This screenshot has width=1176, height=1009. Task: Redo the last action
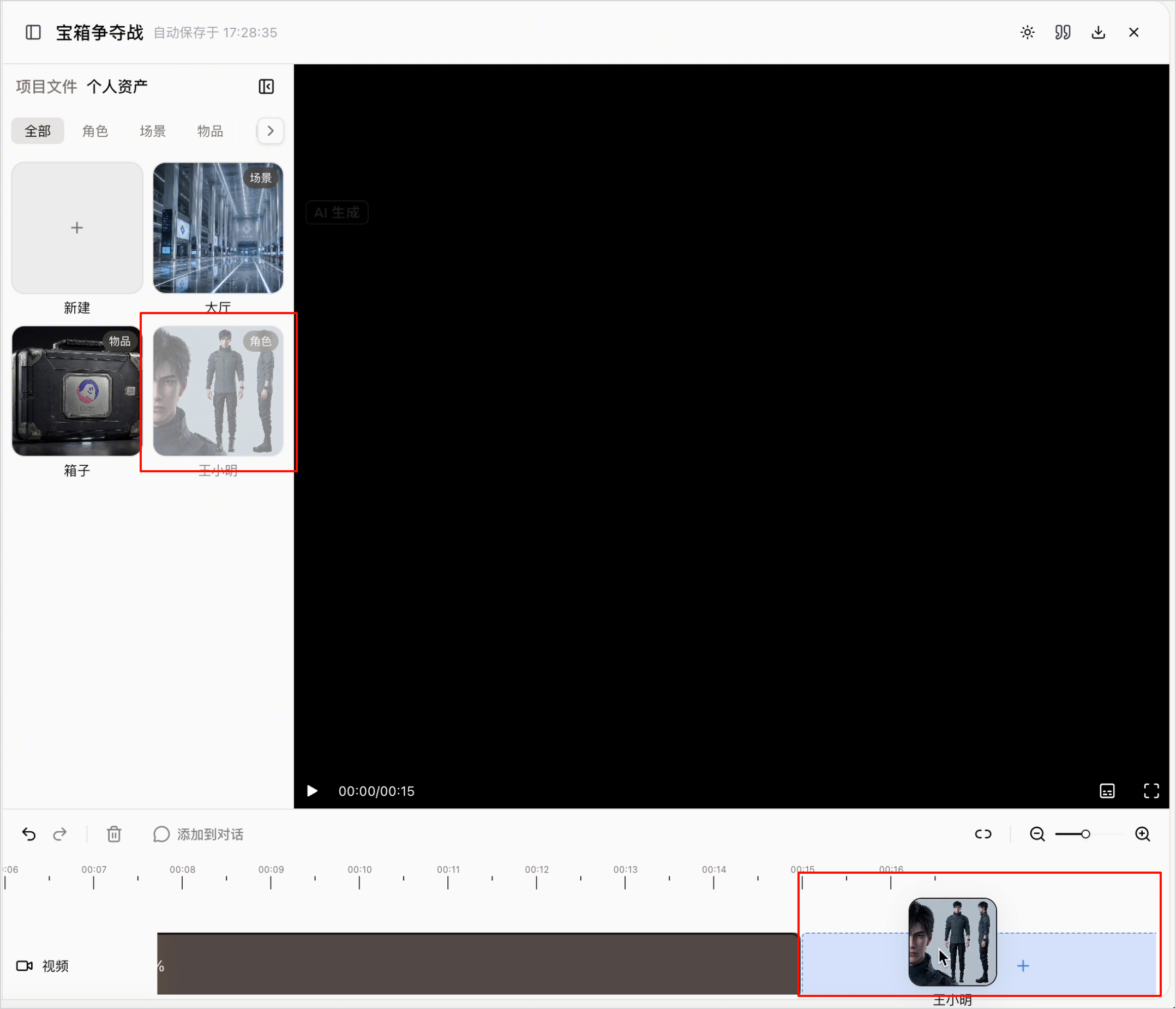(59, 834)
